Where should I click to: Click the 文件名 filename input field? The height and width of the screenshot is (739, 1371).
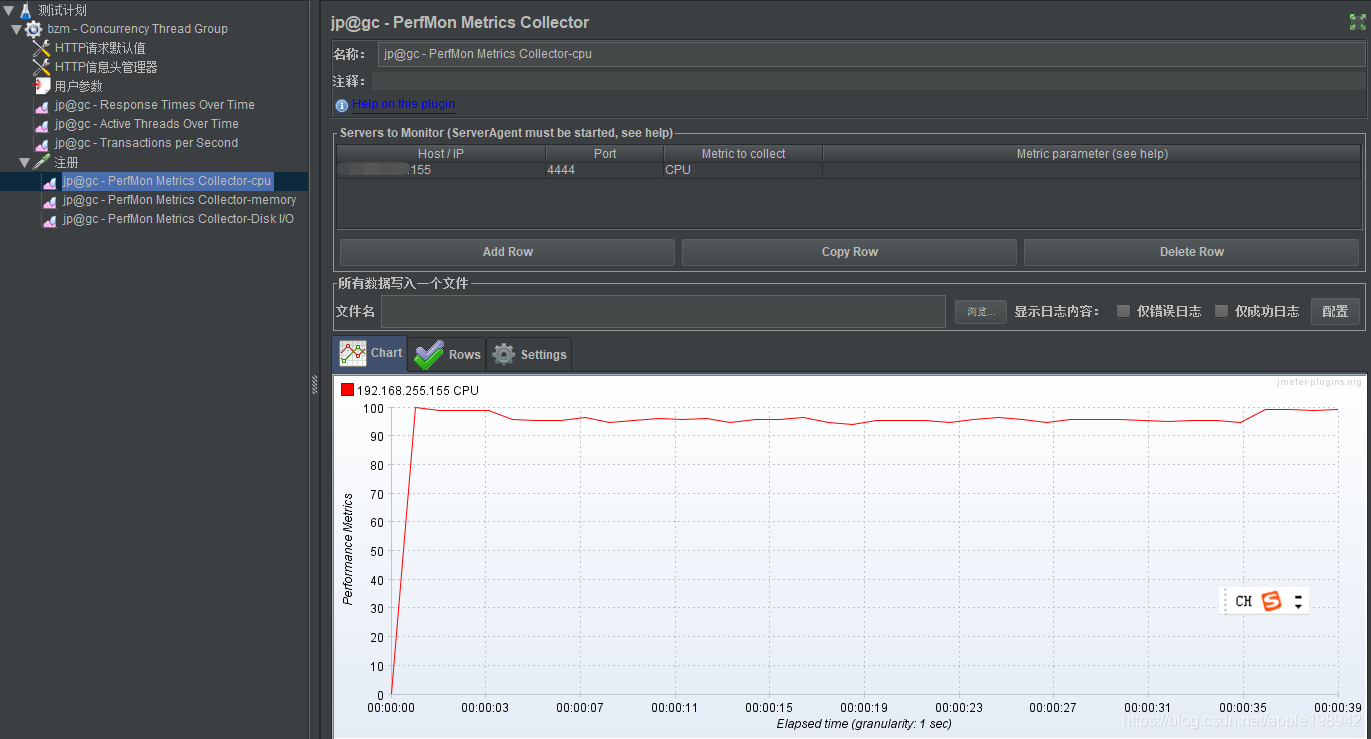click(x=663, y=311)
